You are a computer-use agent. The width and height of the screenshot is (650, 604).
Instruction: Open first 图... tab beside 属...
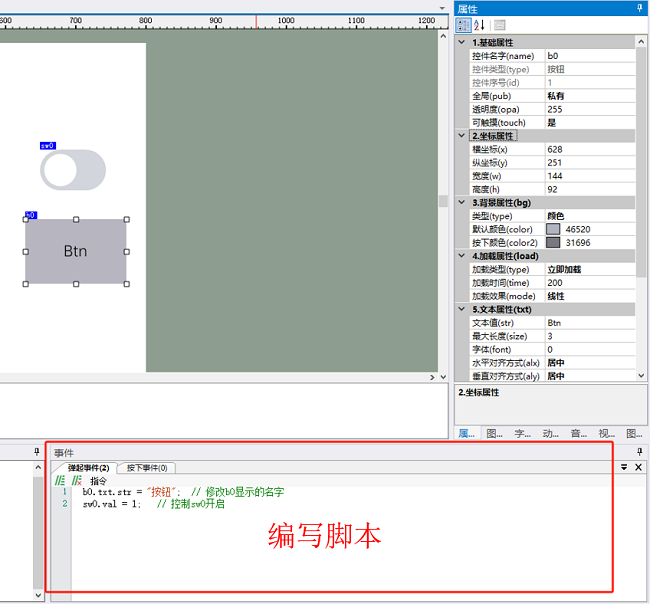(x=494, y=434)
